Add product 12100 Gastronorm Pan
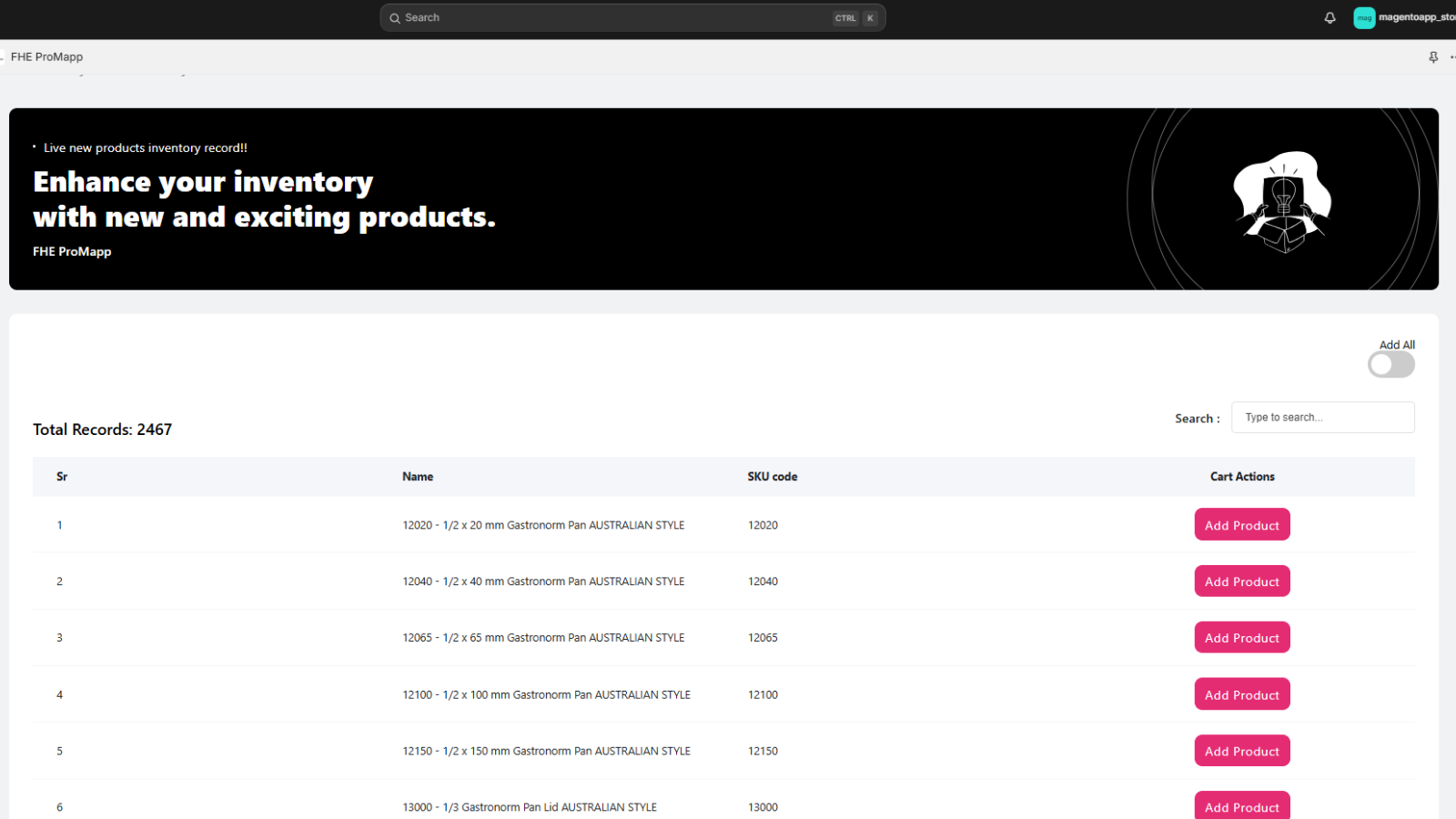 (1242, 694)
